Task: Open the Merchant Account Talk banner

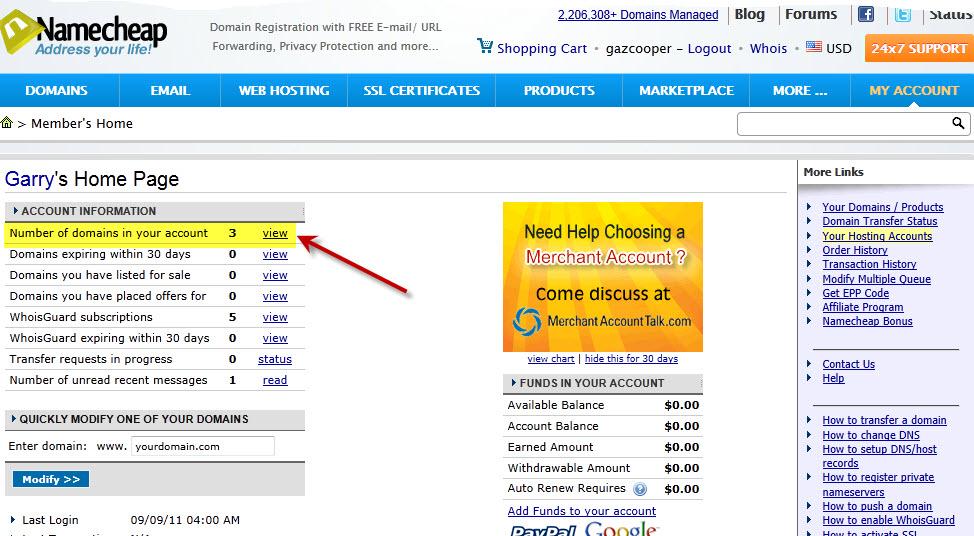Action: pyautogui.click(x=602, y=276)
